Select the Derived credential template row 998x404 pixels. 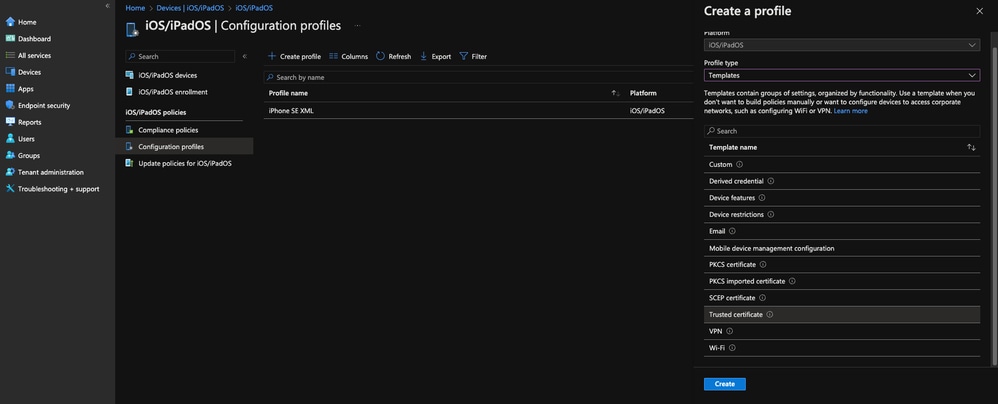[x=841, y=181]
